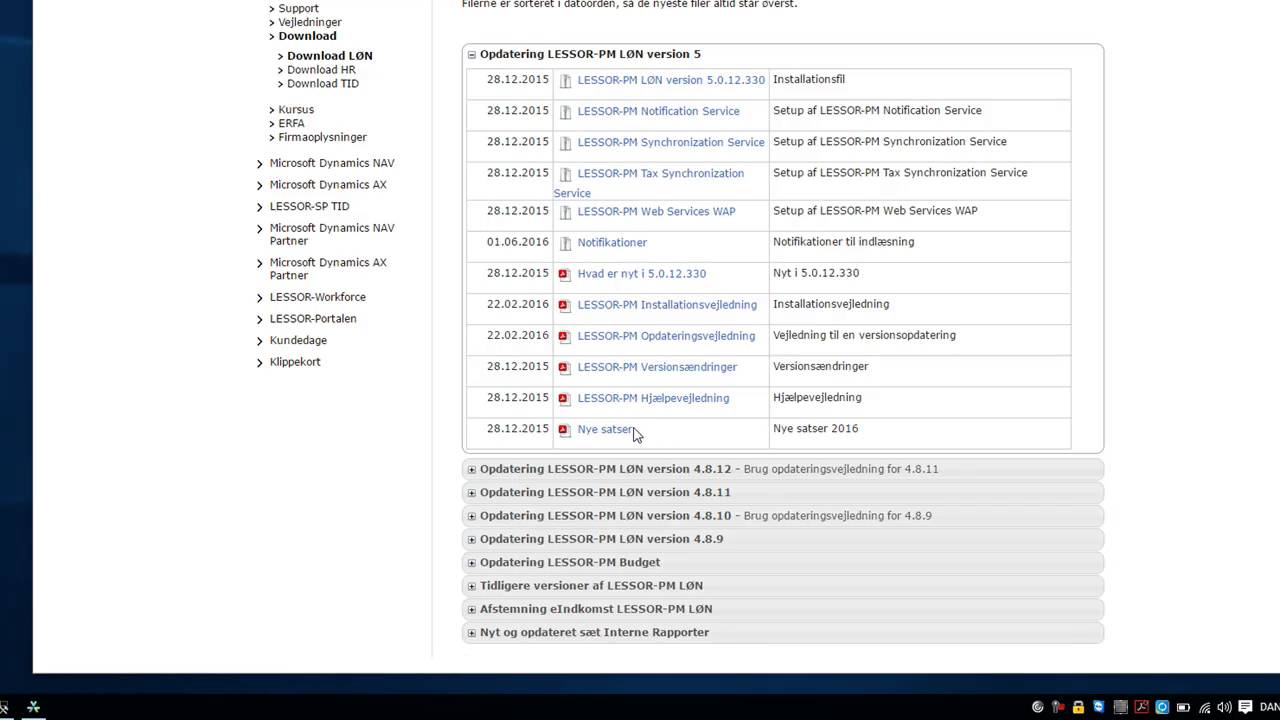
Task: Open Nye satser link
Action: coord(605,429)
